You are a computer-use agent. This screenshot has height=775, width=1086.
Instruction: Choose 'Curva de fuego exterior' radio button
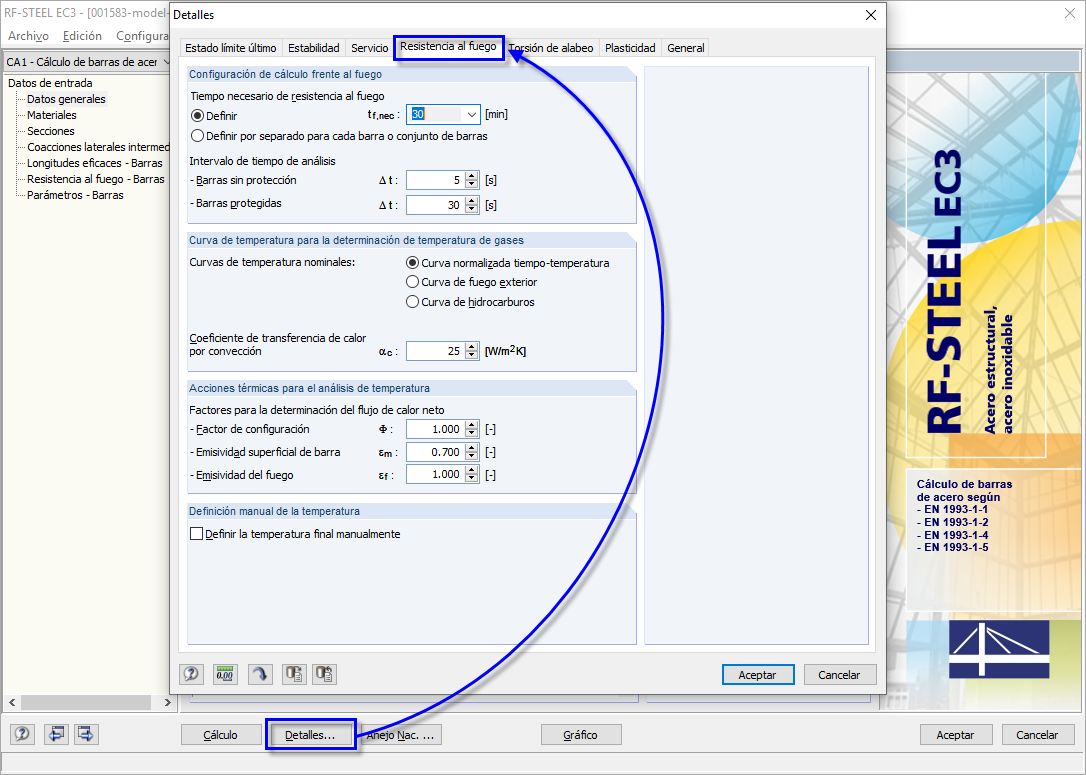coord(412,282)
